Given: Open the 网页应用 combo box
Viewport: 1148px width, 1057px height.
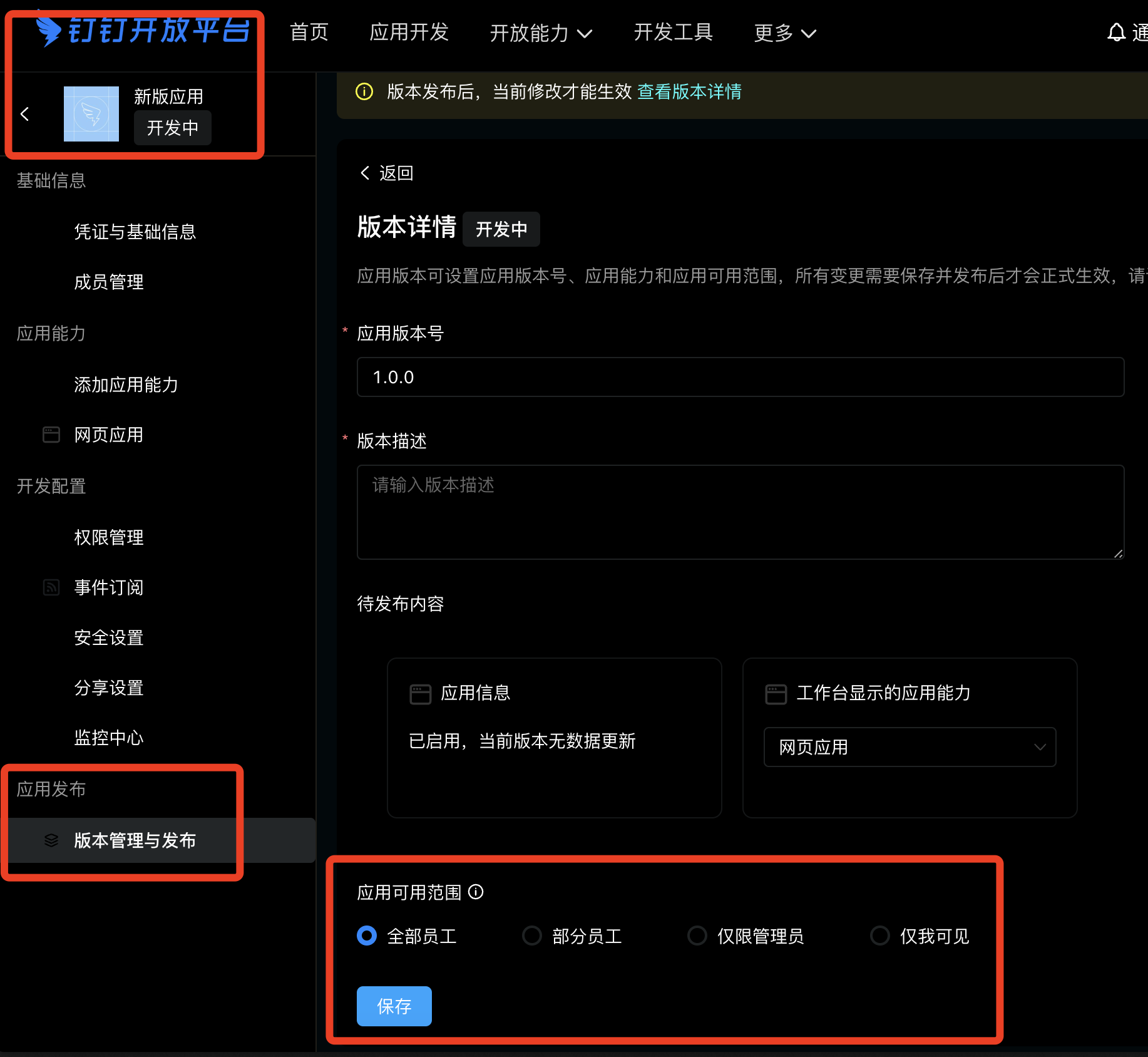Looking at the screenshot, I should pyautogui.click(x=910, y=746).
